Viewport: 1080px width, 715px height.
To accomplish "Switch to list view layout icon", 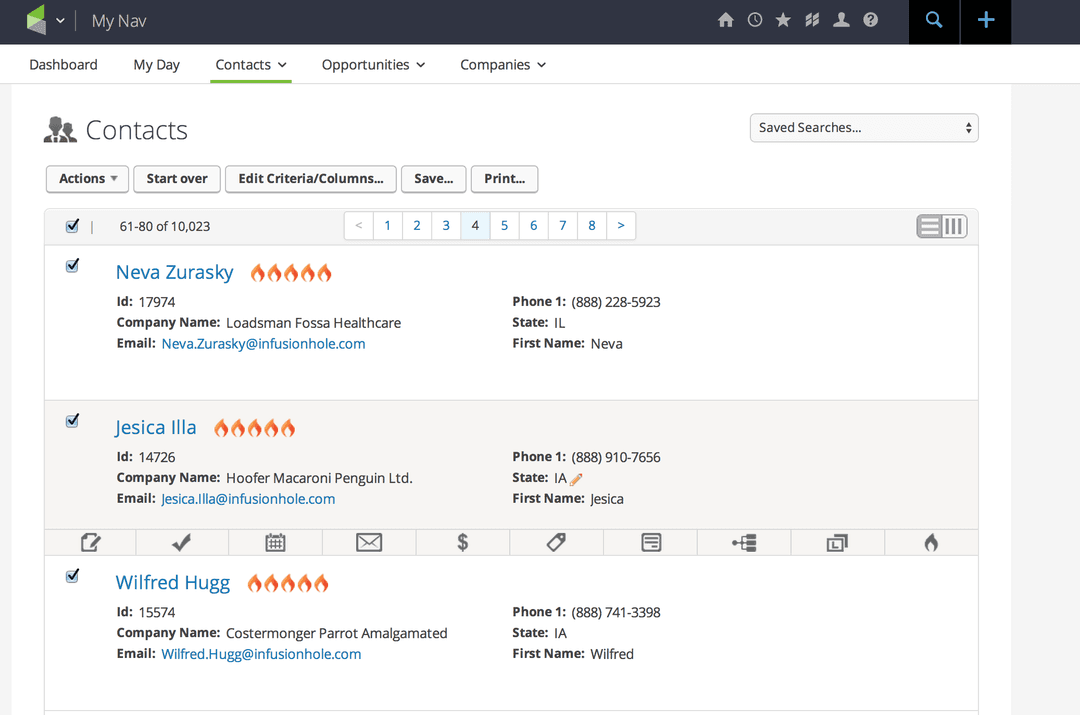I will (x=929, y=226).
